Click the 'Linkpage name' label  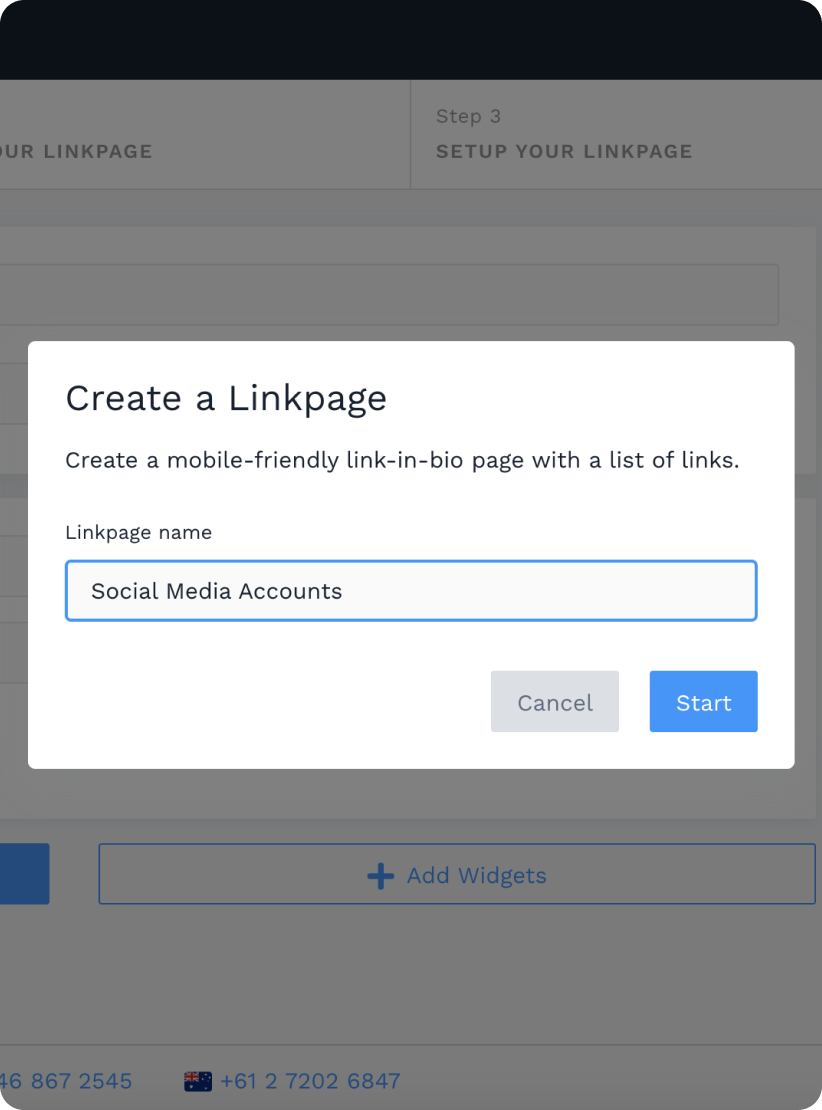click(139, 532)
